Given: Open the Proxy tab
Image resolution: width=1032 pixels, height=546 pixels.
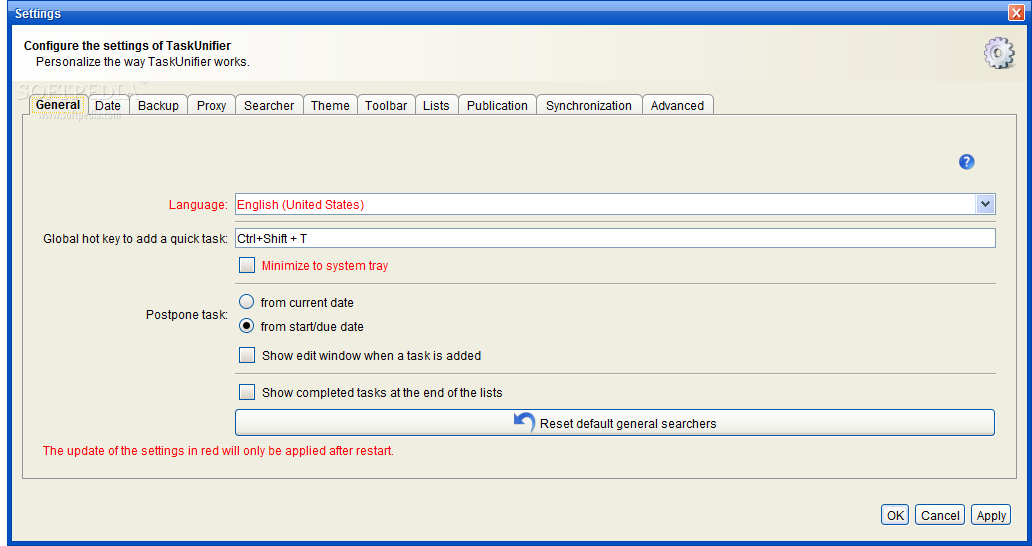Looking at the screenshot, I should 211,105.
